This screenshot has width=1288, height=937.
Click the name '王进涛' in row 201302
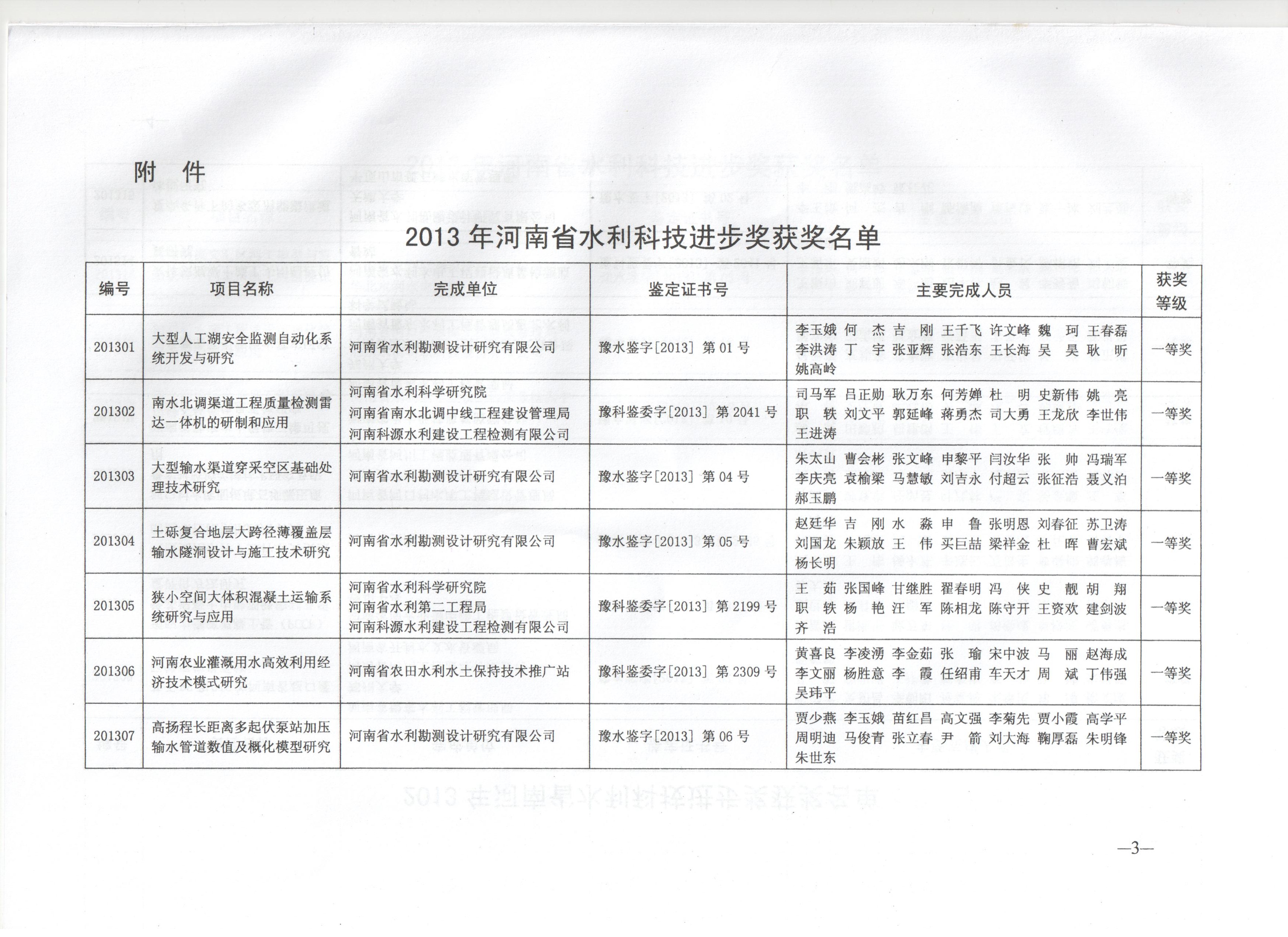[x=816, y=434]
